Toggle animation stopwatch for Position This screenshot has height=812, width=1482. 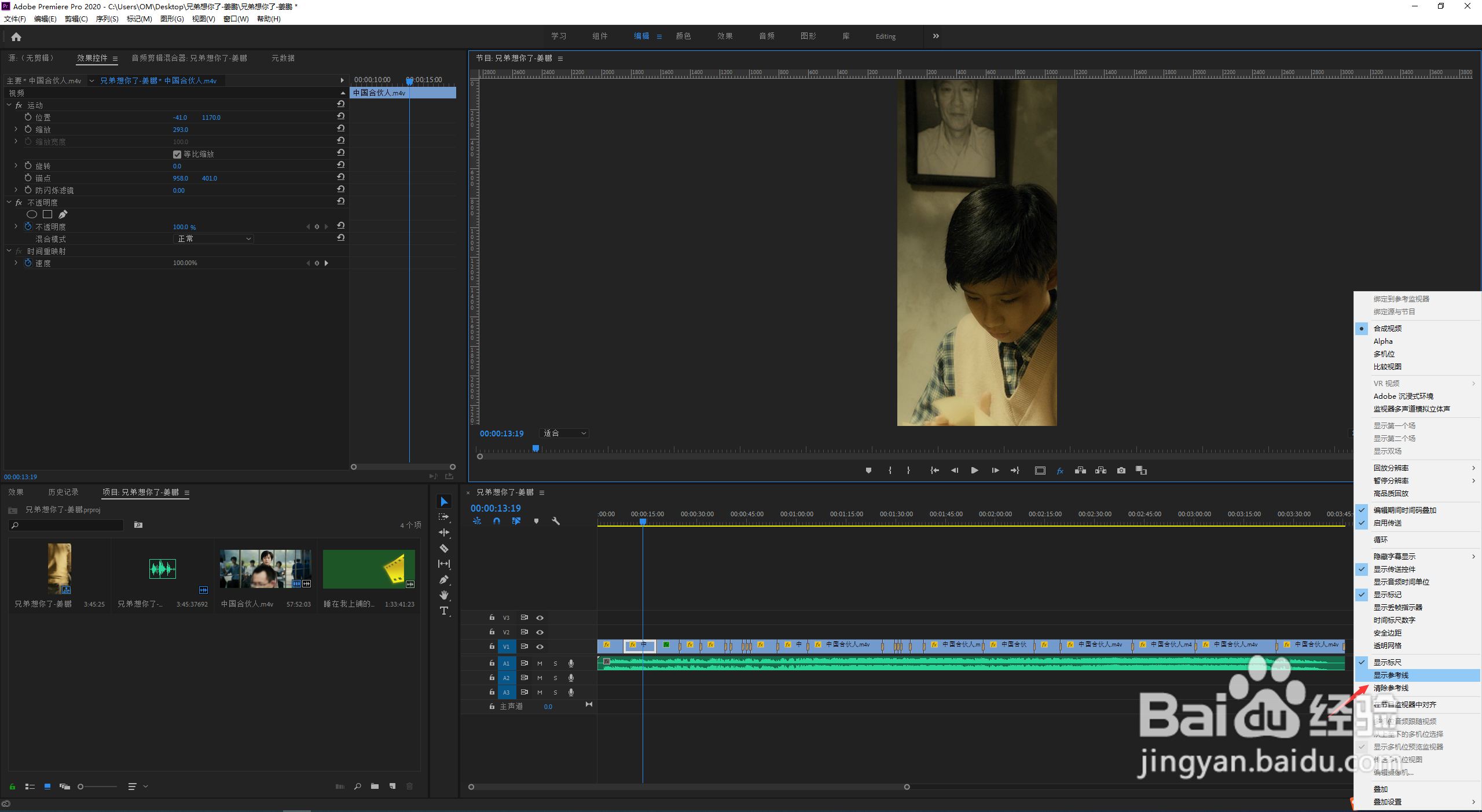pos(28,117)
